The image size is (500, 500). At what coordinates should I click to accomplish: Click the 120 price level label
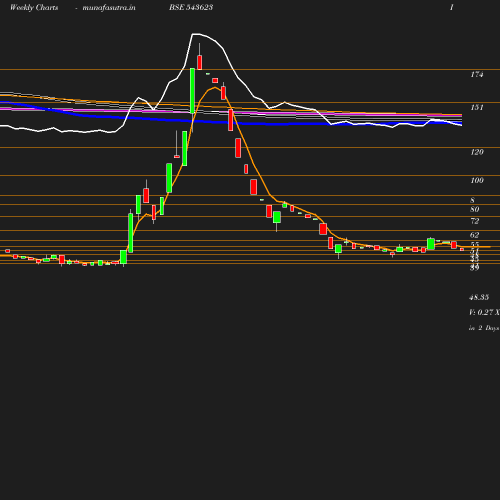click(x=477, y=152)
